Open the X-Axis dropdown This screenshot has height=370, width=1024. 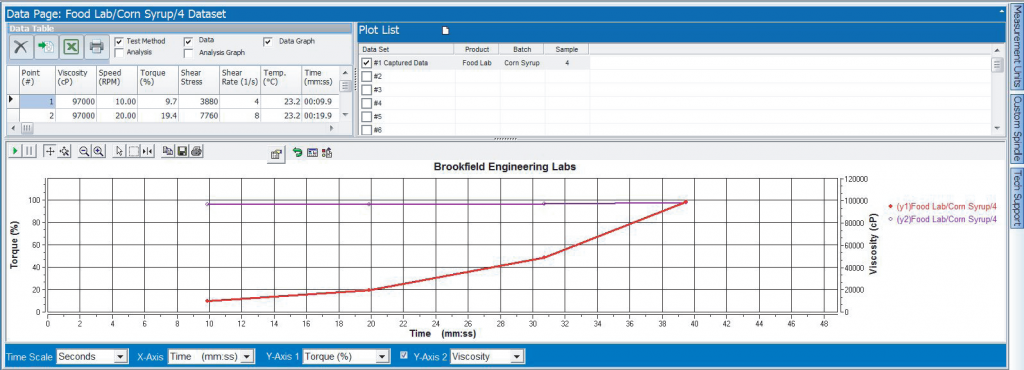(x=247, y=356)
